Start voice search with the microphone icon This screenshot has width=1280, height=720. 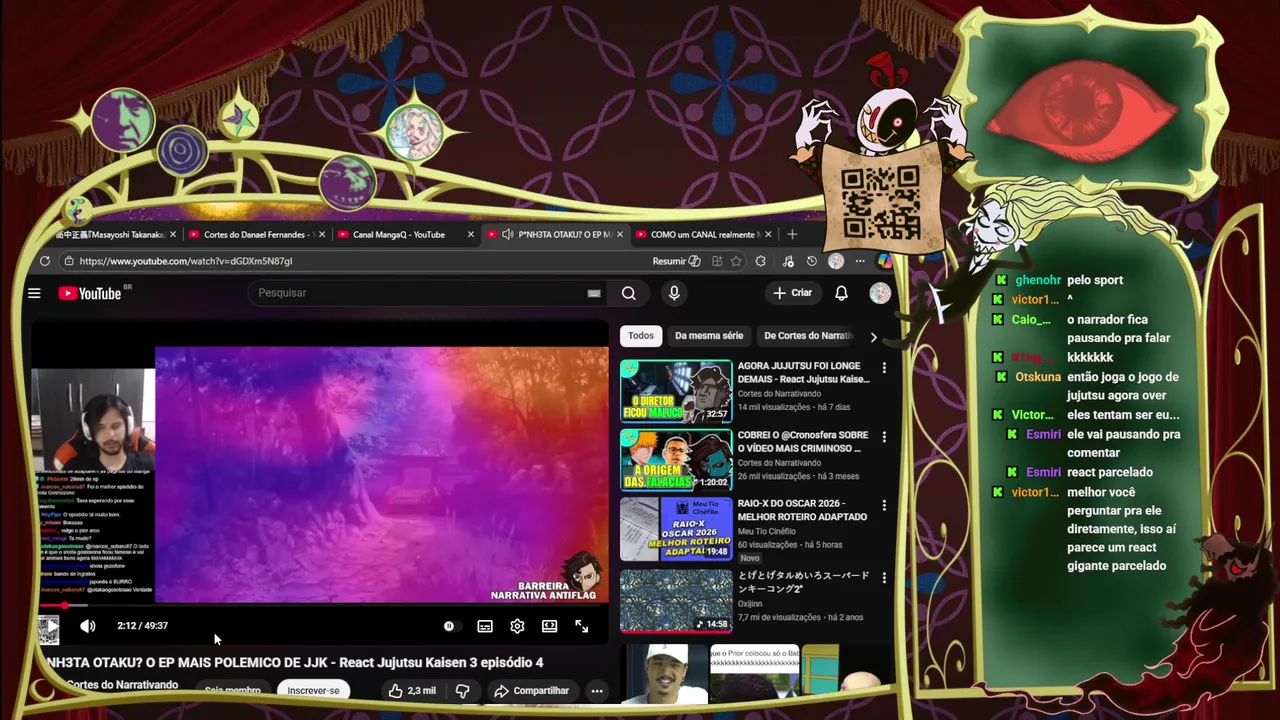674,293
